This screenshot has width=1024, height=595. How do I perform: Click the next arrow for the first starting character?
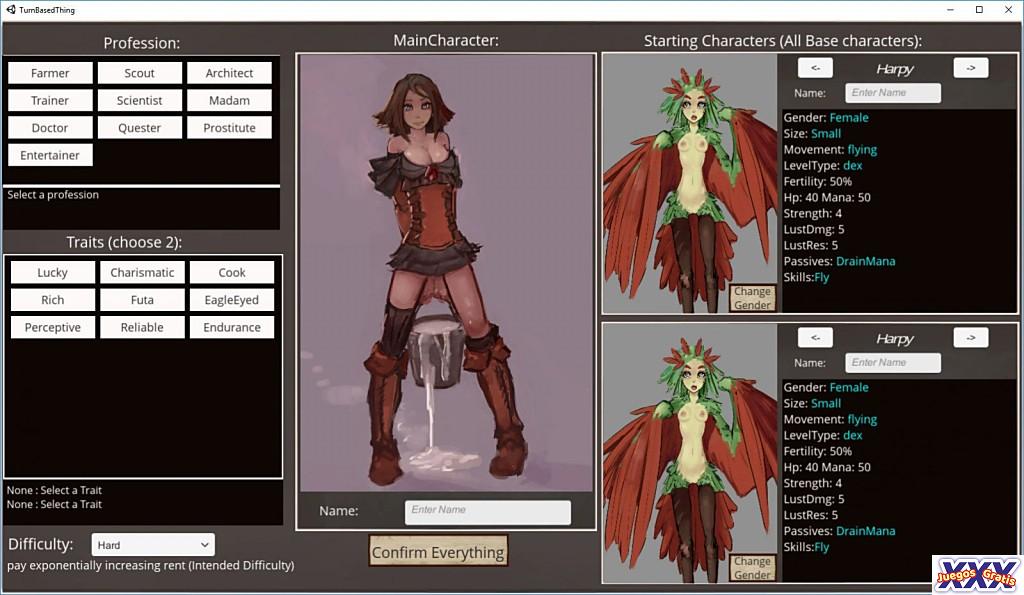pos(970,68)
